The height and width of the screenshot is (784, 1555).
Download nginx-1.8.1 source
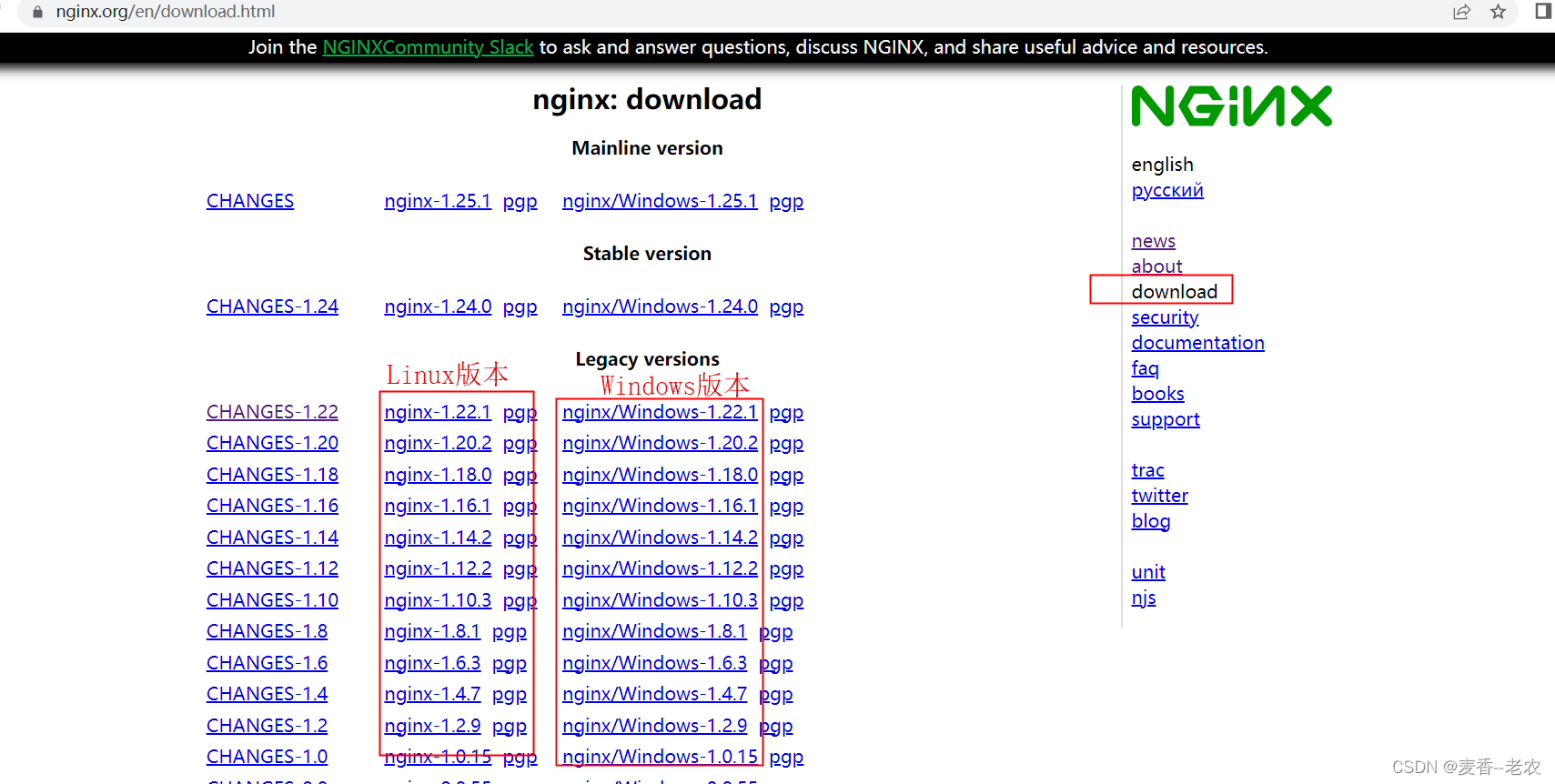pyautogui.click(x=432, y=631)
